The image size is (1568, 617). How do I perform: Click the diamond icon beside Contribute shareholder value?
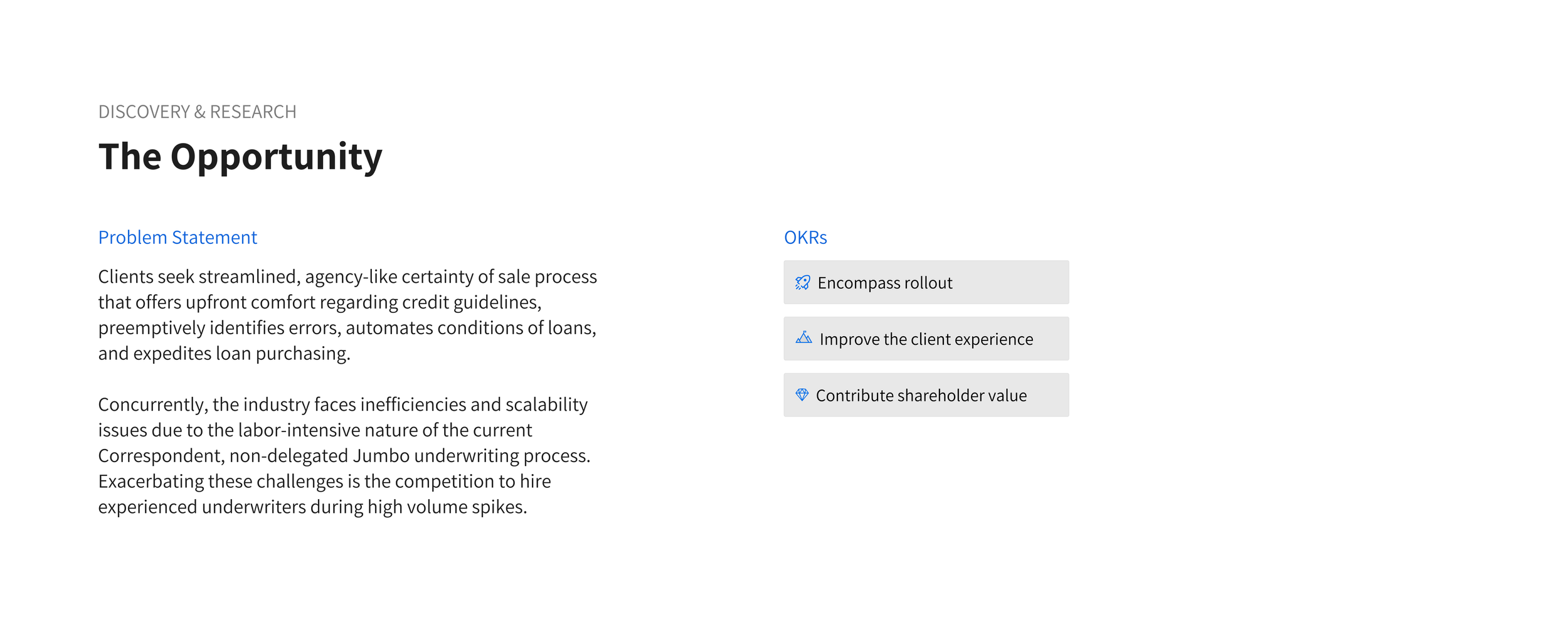tap(802, 394)
